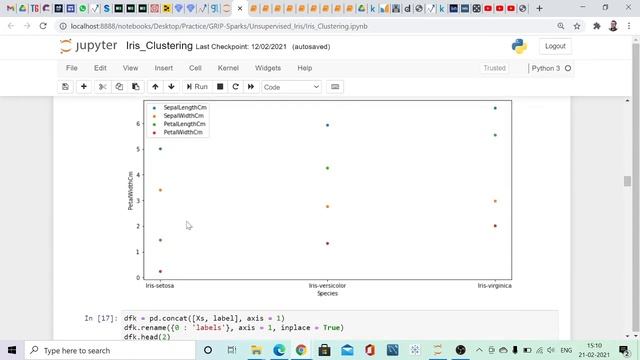Click the Trusted notebook indicator
The image size is (640, 360).
494,68
